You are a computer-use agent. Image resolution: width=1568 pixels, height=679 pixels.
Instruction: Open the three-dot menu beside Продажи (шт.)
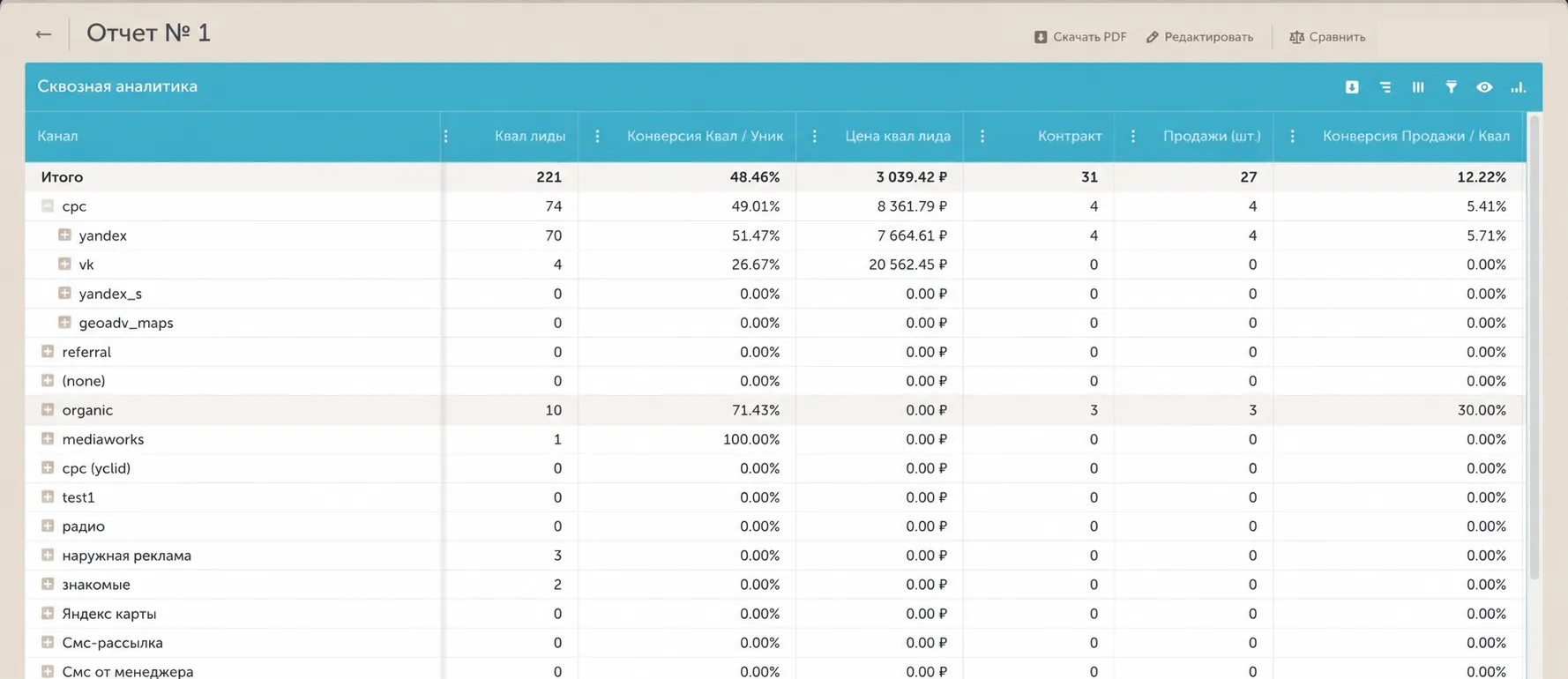pyautogui.click(x=1133, y=136)
